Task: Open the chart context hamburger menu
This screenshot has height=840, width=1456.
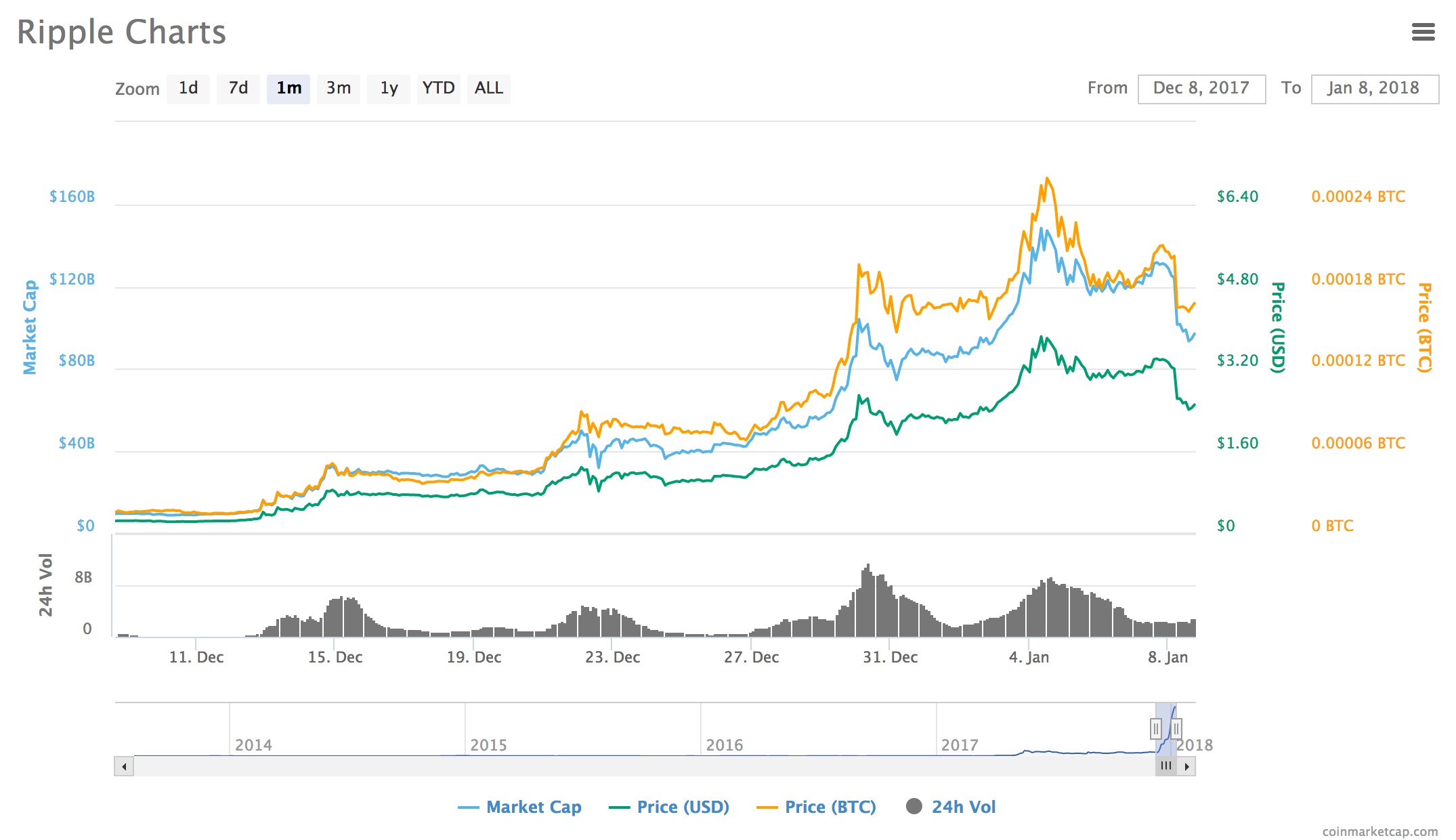Action: coord(1423,32)
